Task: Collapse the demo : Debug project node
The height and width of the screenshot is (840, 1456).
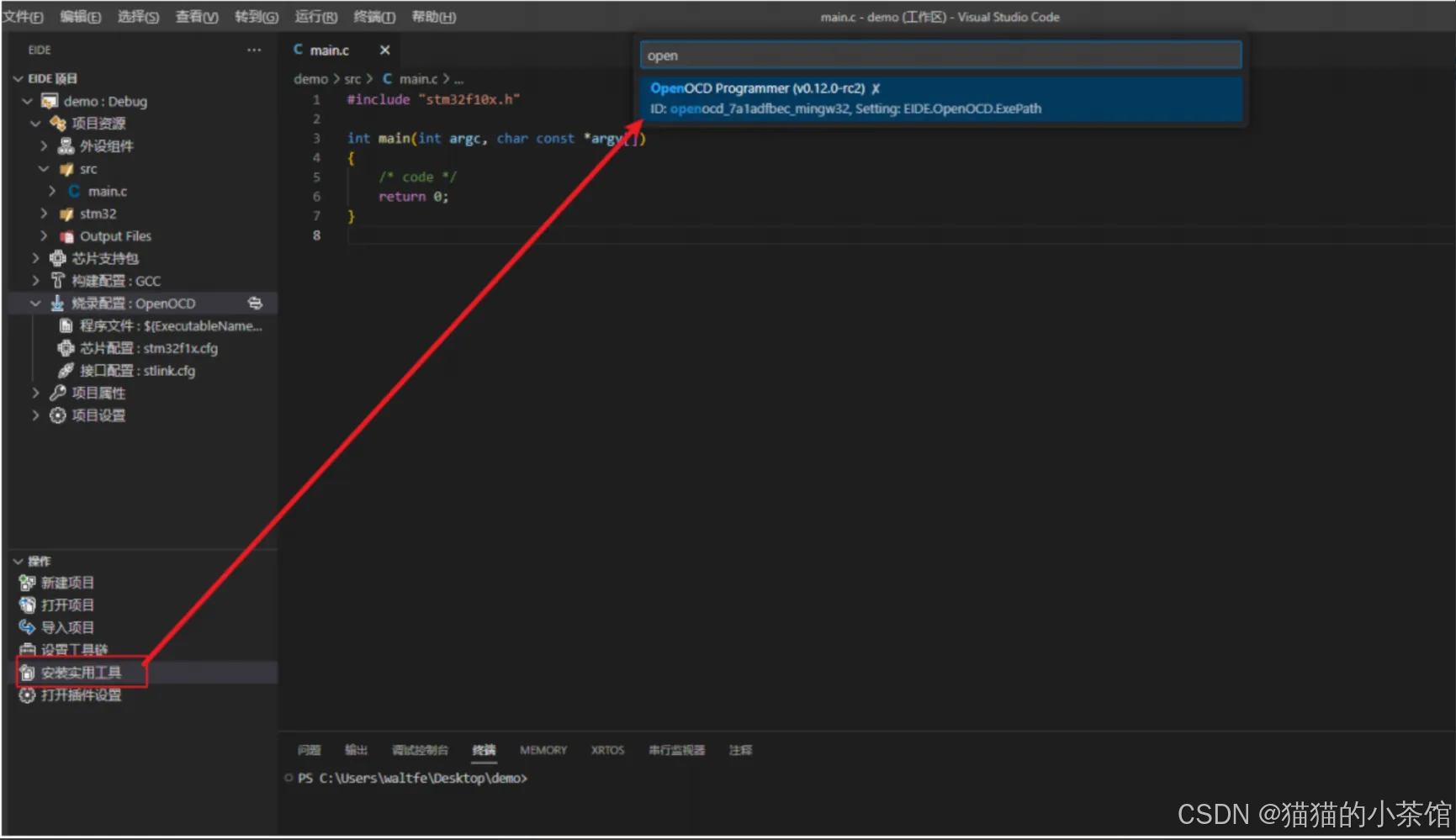Action: click(x=27, y=101)
